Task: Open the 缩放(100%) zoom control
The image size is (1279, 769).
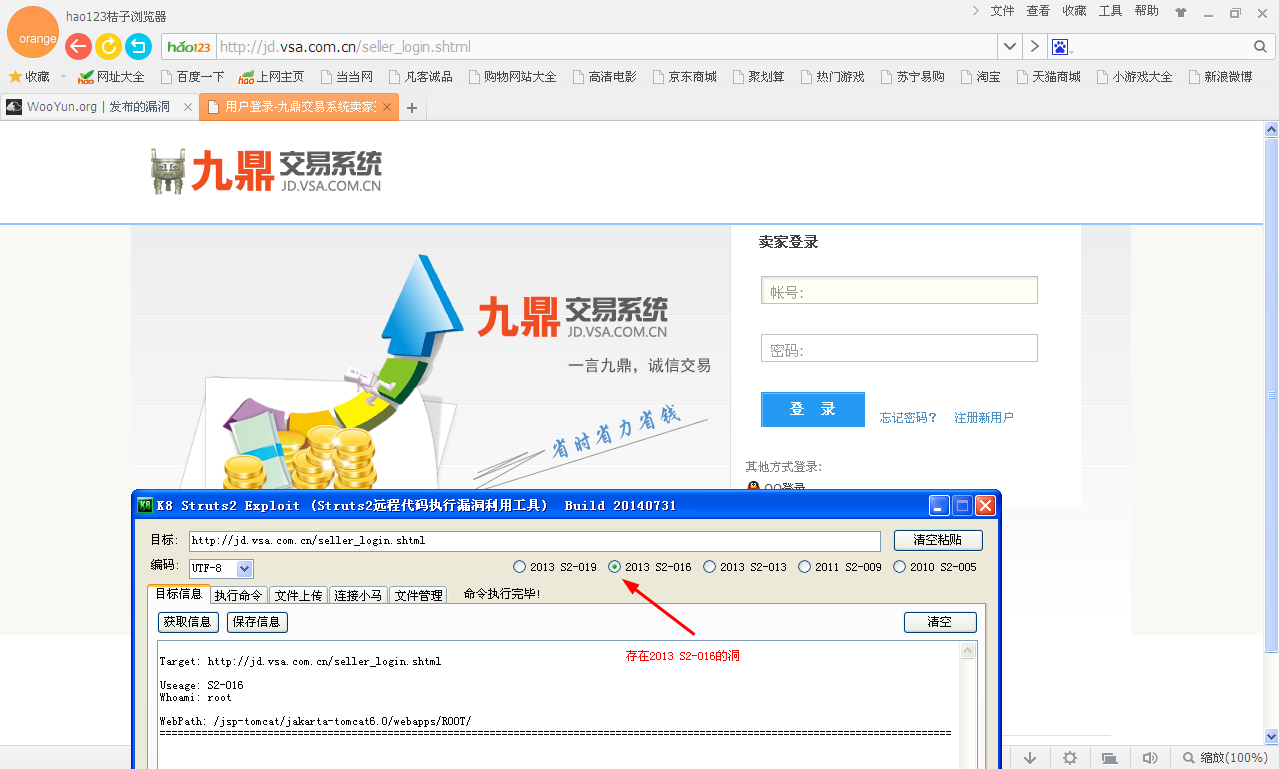Action: (1225, 758)
